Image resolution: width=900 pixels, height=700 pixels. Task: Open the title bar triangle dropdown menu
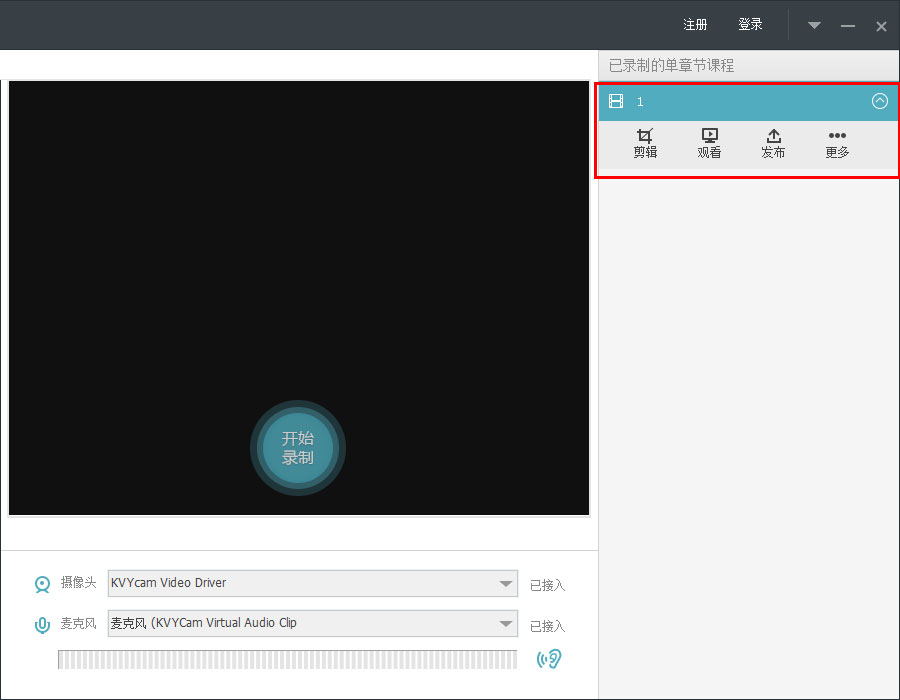(x=814, y=26)
